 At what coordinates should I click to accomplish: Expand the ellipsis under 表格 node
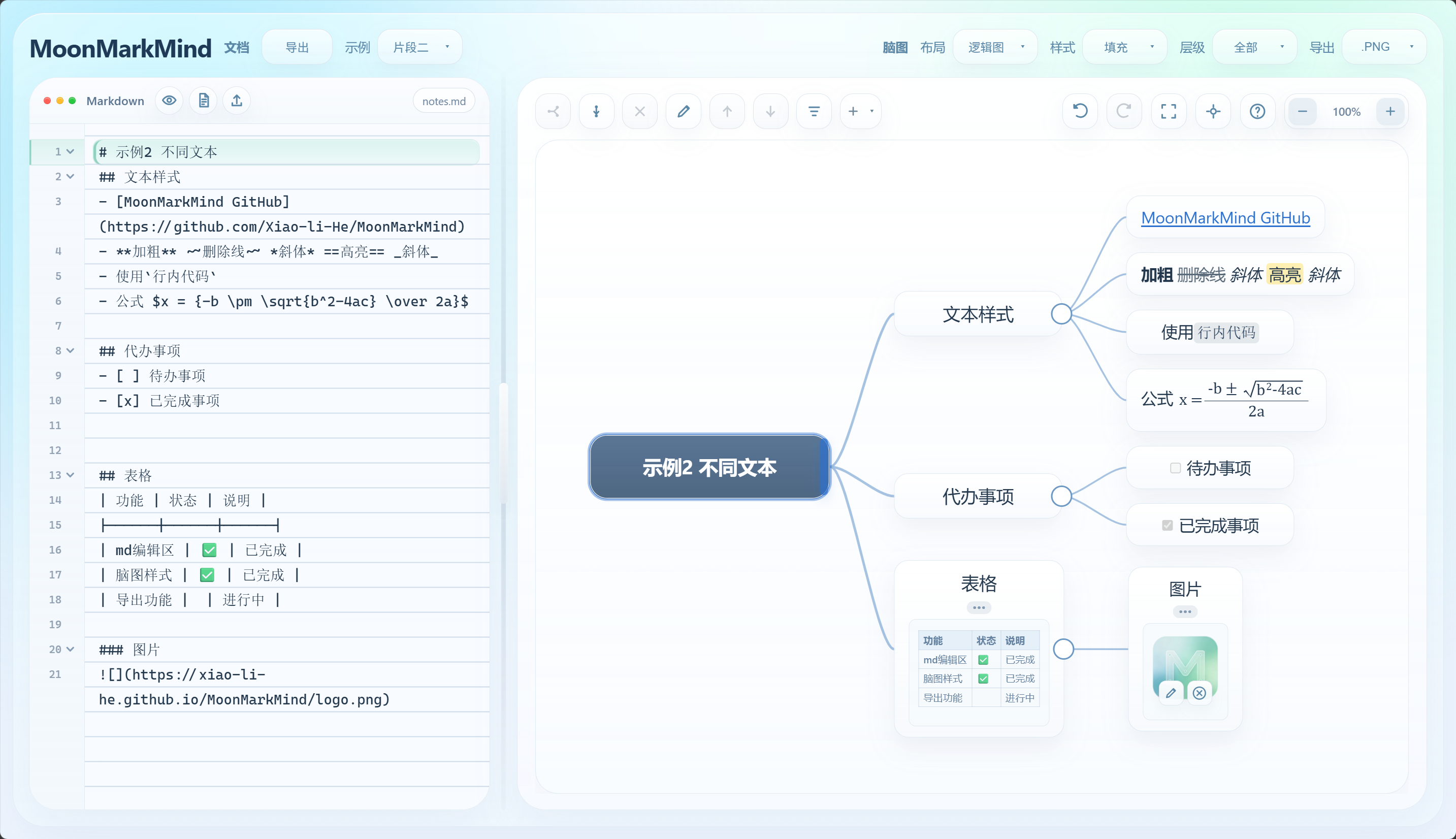978,607
